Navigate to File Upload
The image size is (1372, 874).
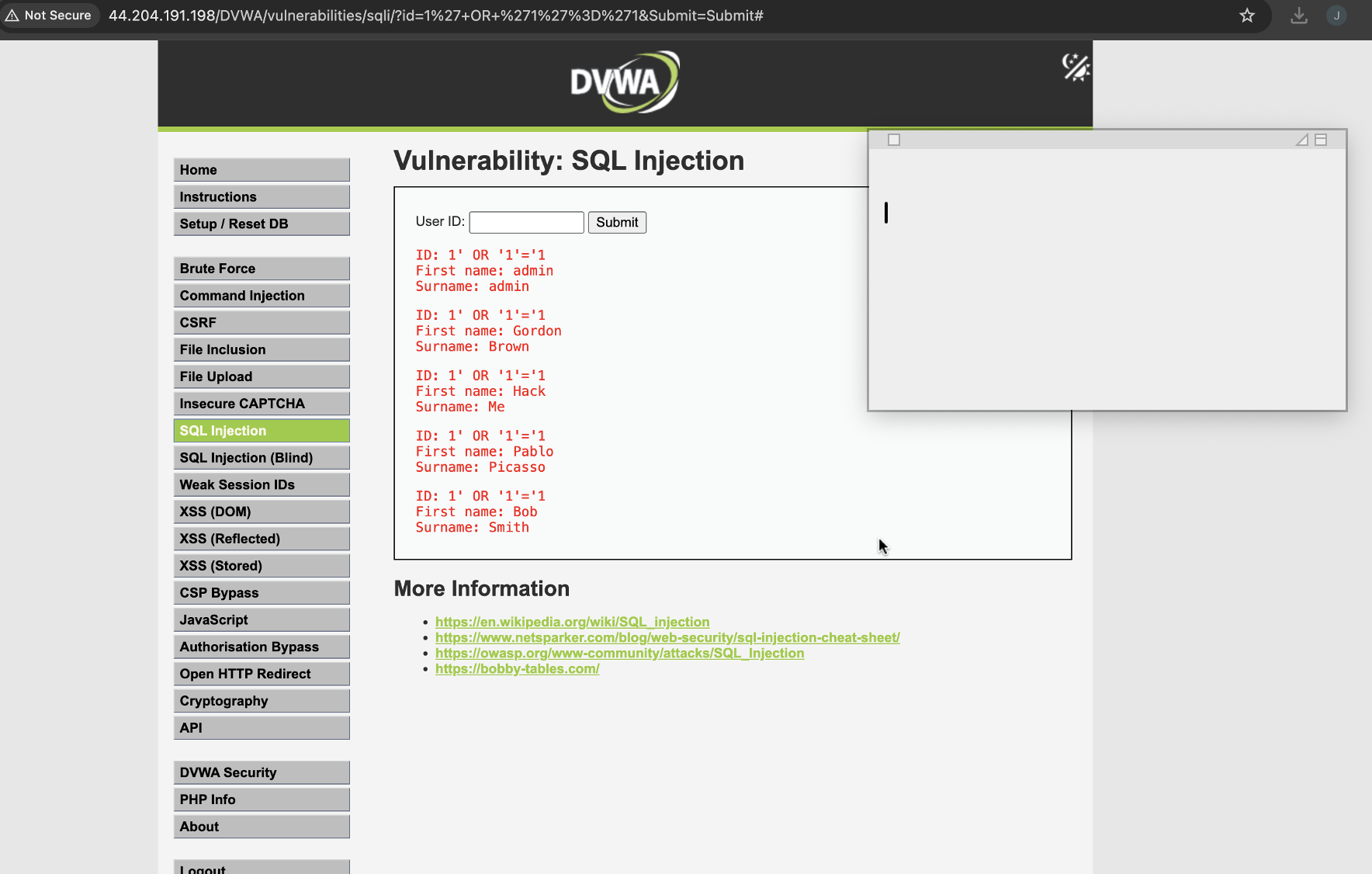click(262, 376)
